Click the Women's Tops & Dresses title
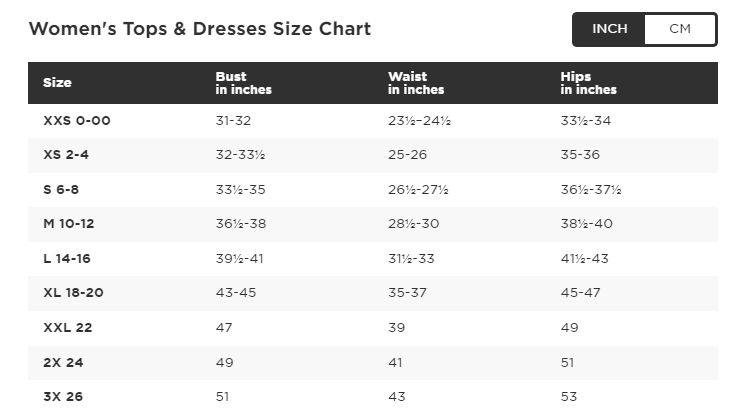752x412 pixels. (x=199, y=29)
